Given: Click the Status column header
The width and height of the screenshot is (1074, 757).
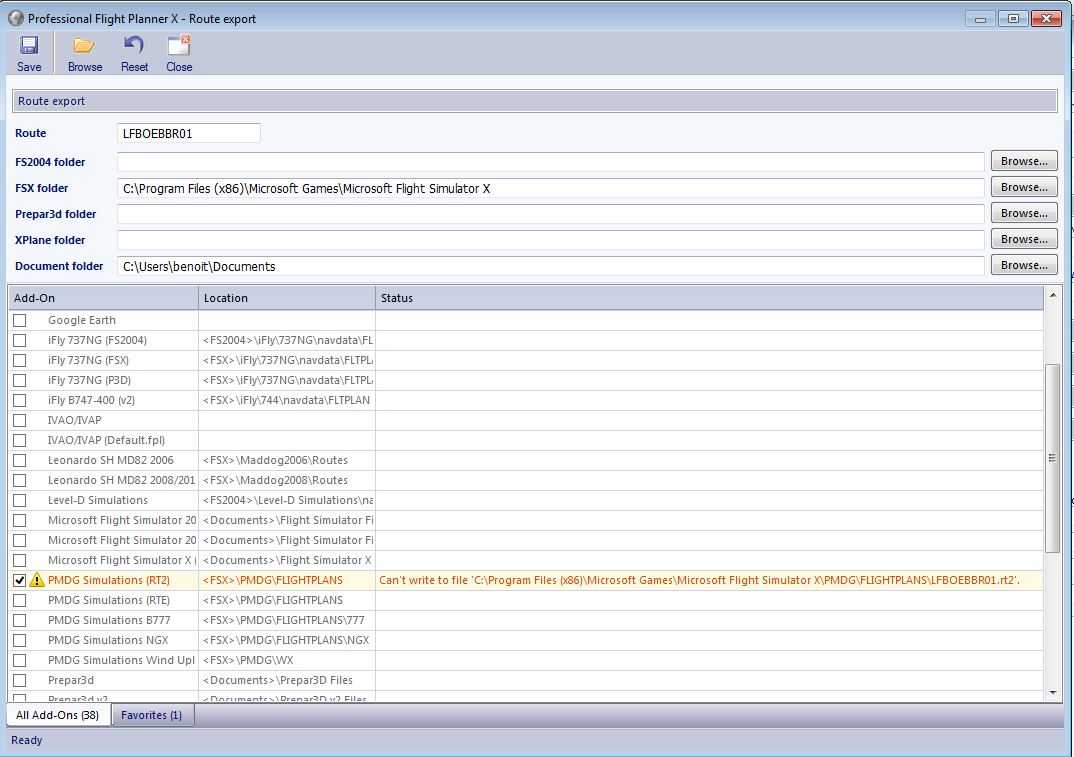Looking at the screenshot, I should tap(709, 298).
